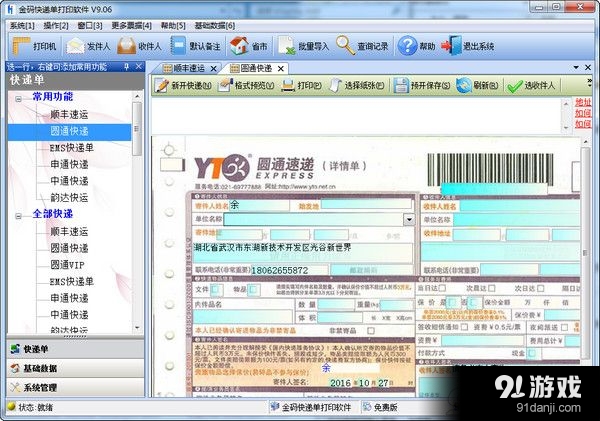Click the 刷新 refresh button
Viewport: 600px width, 421px height.
coord(477,85)
